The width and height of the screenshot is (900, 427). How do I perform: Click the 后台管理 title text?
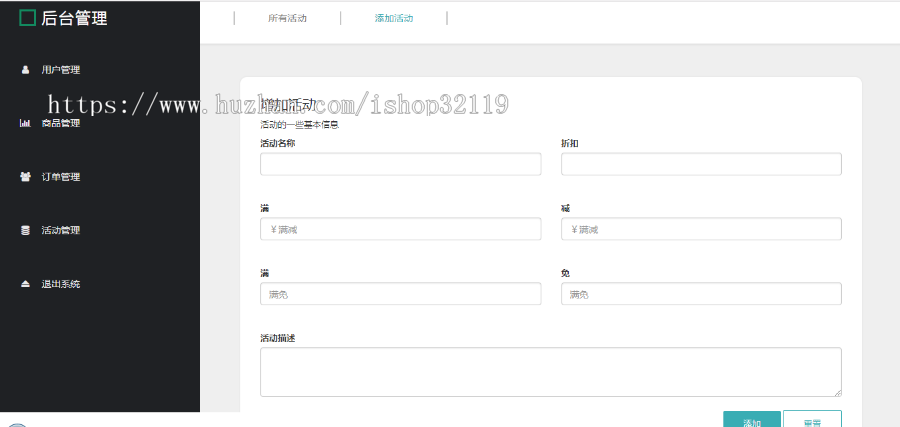(x=74, y=18)
